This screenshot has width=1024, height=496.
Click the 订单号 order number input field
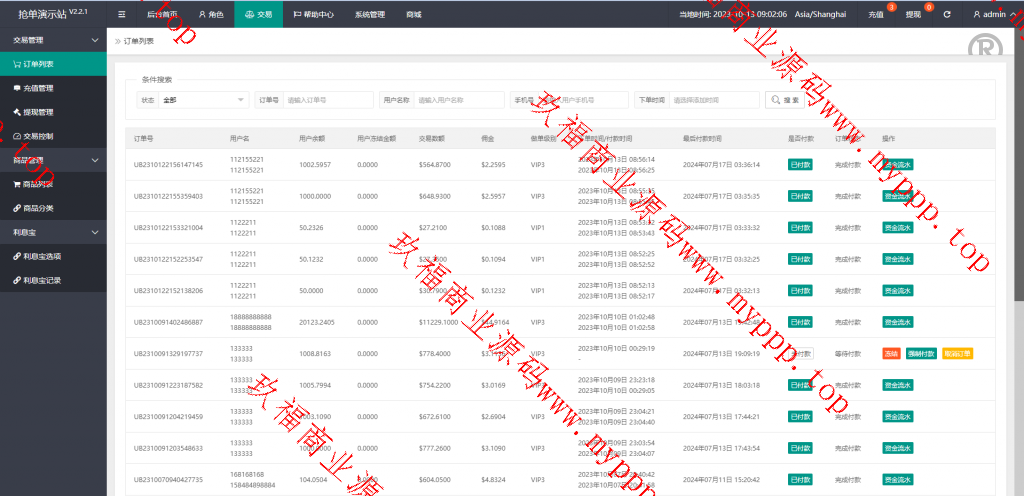pyautogui.click(x=326, y=100)
